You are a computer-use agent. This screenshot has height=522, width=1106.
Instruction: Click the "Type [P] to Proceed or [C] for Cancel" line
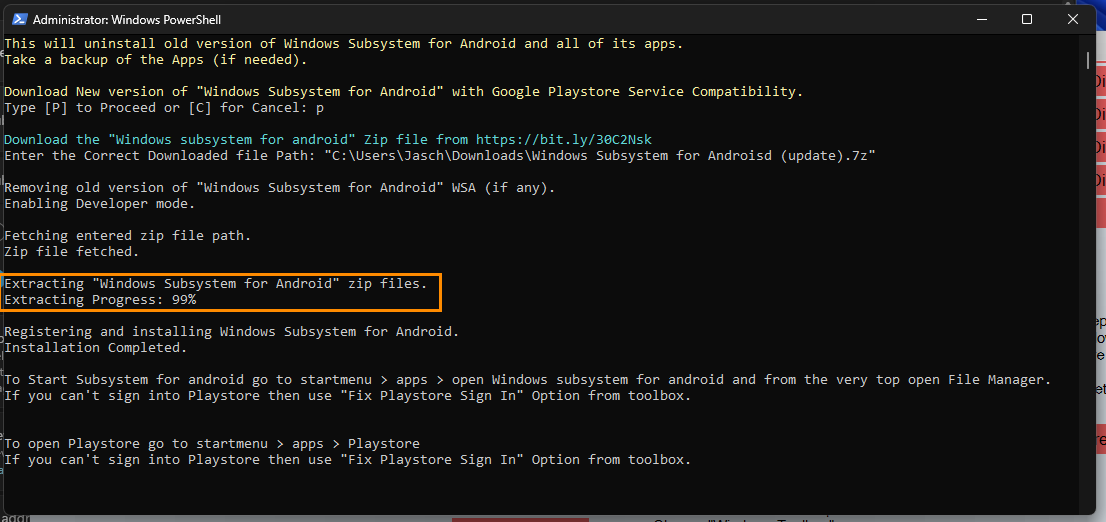[x=164, y=108]
